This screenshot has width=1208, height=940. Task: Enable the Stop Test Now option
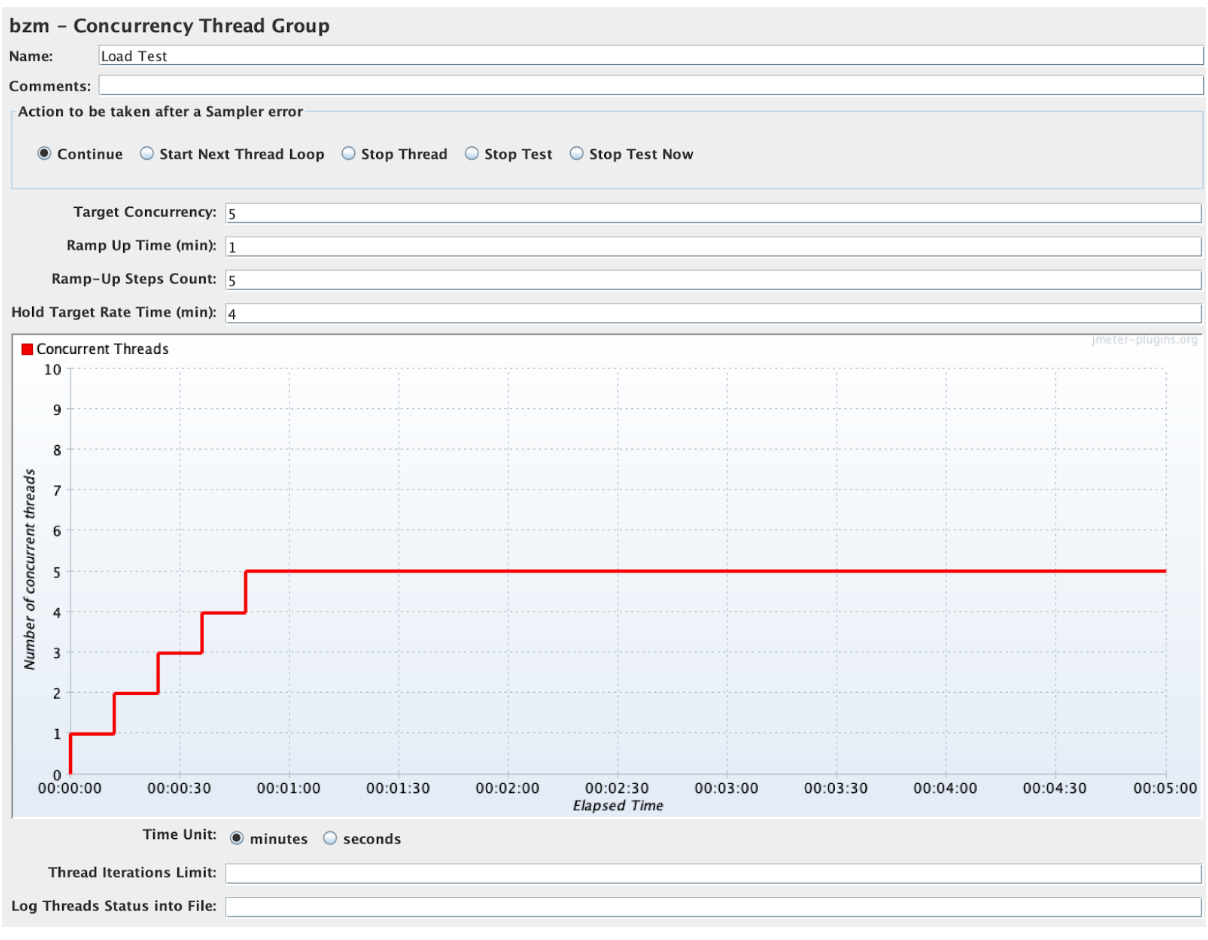(577, 154)
